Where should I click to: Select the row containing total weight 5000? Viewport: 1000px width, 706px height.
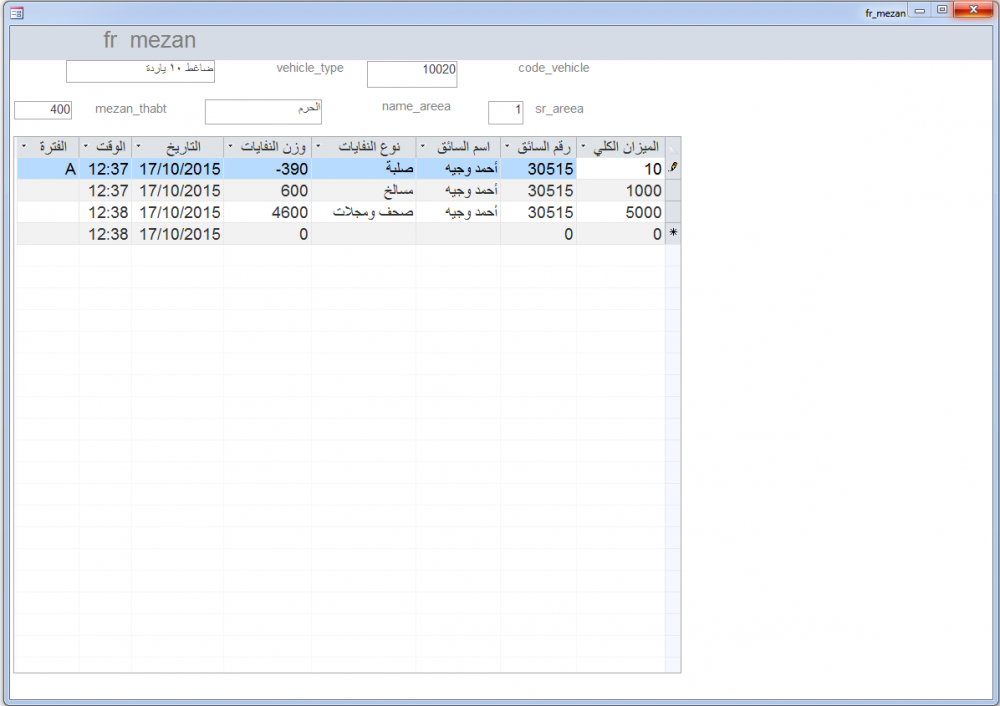point(672,212)
